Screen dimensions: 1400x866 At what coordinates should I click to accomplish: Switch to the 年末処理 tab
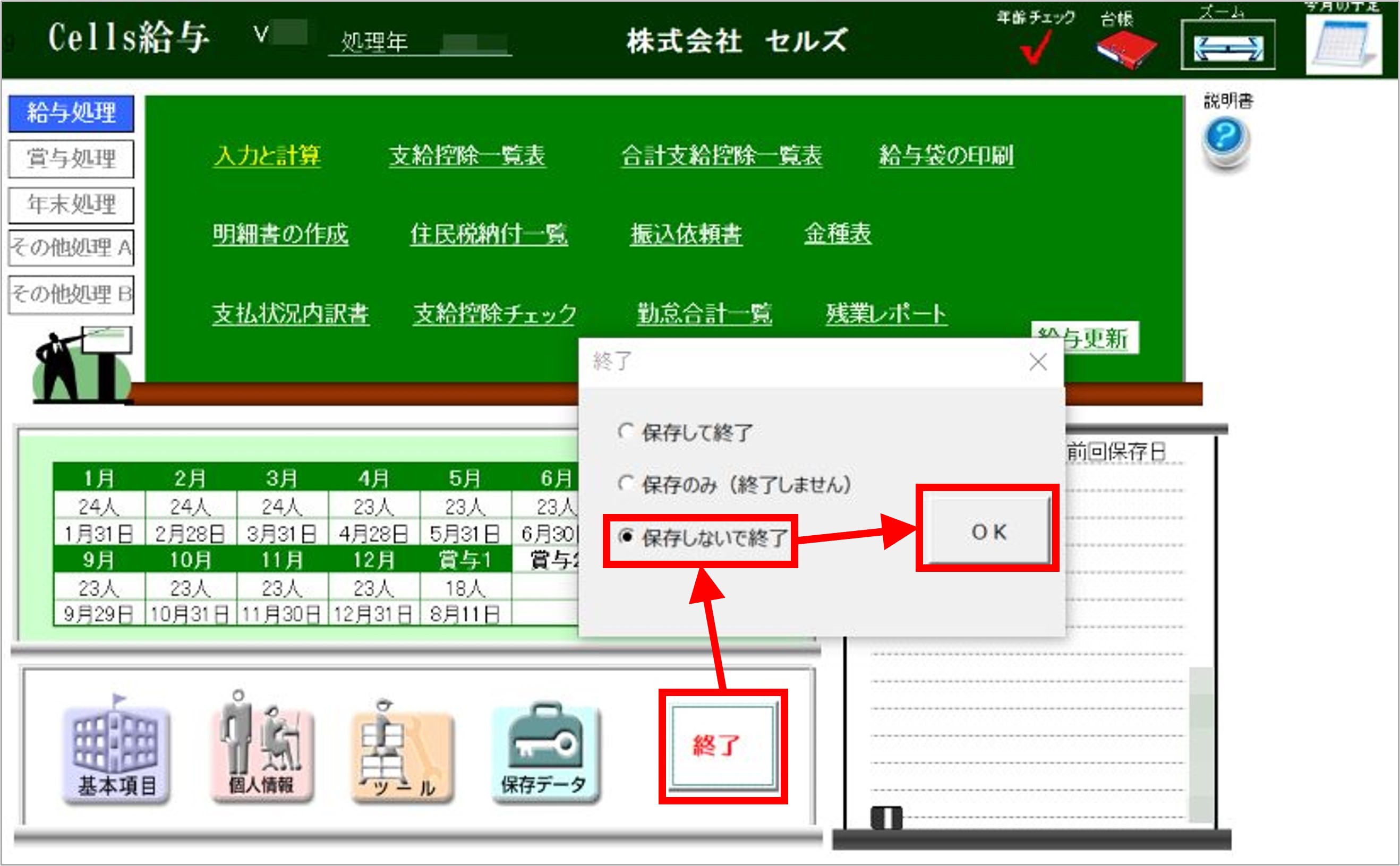click(71, 204)
